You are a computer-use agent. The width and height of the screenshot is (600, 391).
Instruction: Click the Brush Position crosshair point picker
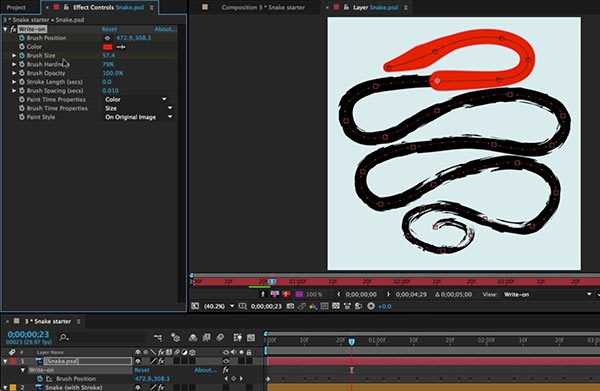pyautogui.click(x=107, y=38)
